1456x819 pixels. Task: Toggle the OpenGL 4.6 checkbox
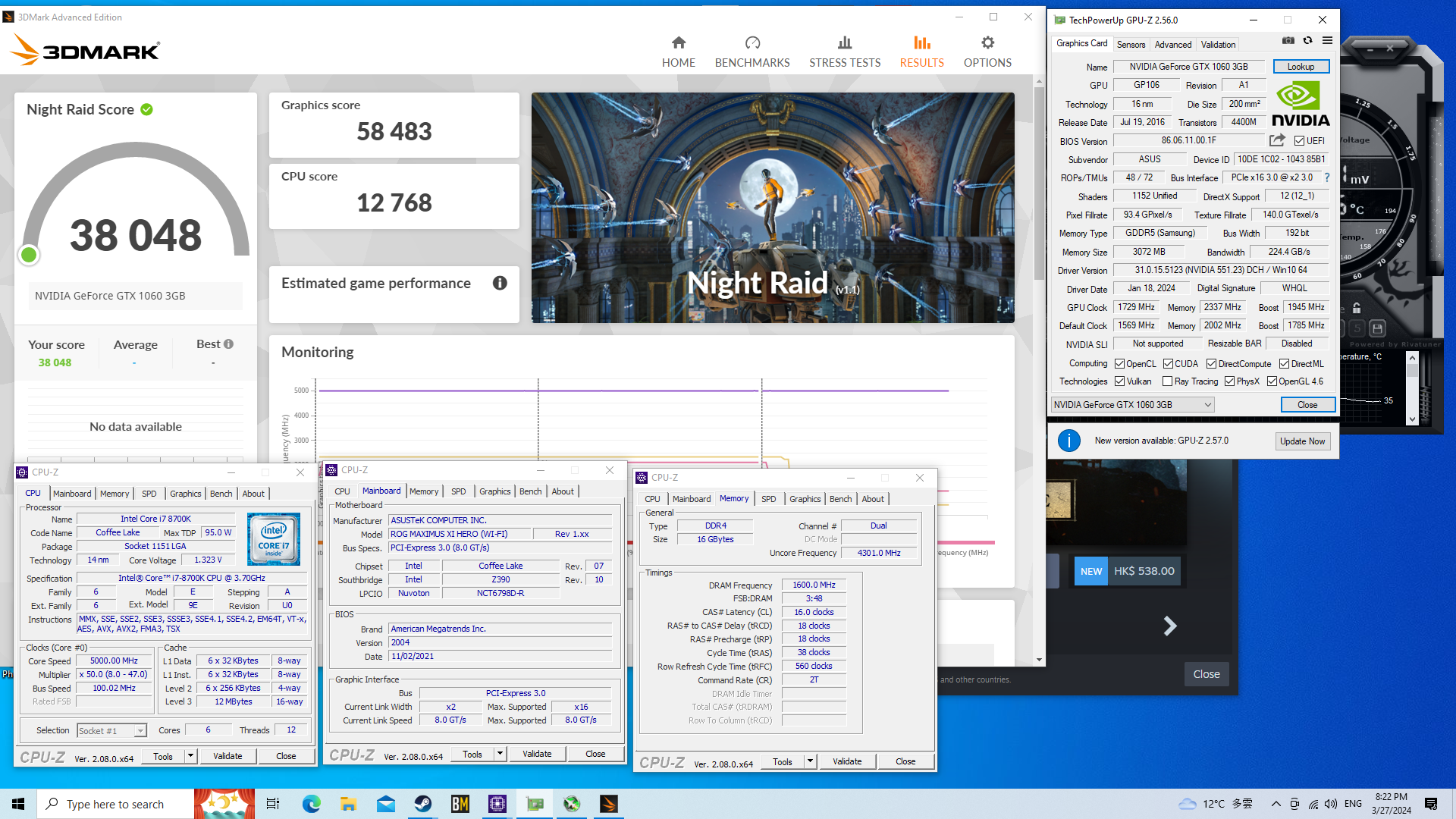1272,381
